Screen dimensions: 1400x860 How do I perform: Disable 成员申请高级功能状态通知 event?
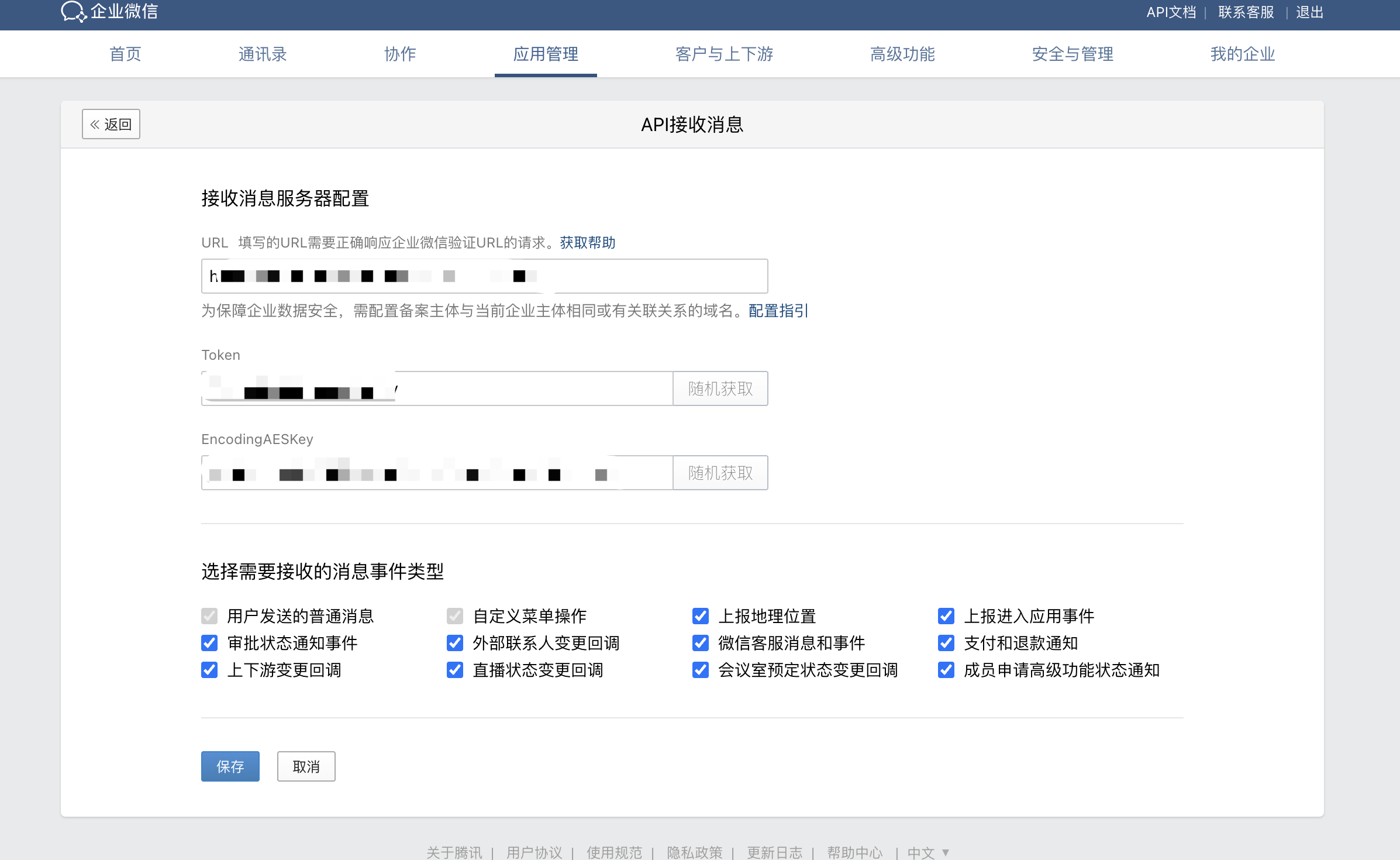click(x=946, y=670)
